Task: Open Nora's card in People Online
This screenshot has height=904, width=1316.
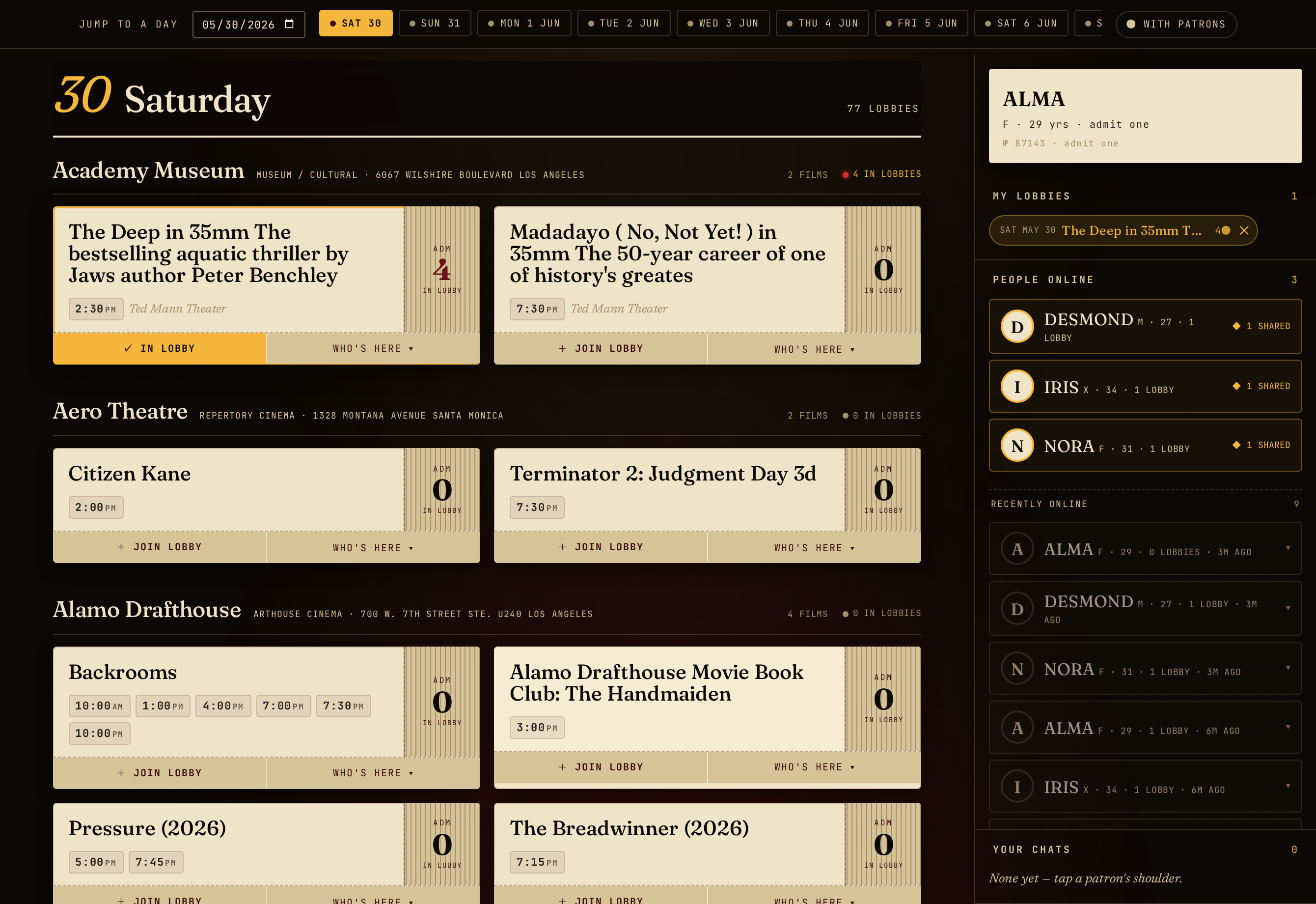Action: tap(1145, 445)
